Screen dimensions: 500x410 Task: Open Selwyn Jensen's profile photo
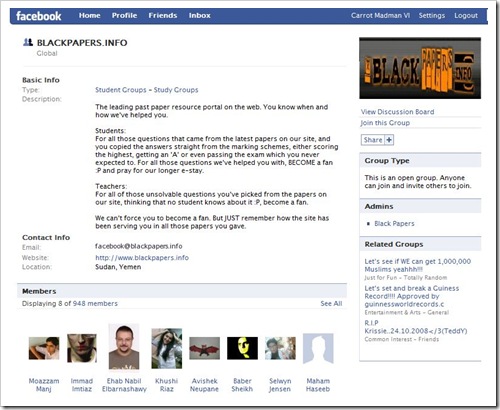coord(280,348)
